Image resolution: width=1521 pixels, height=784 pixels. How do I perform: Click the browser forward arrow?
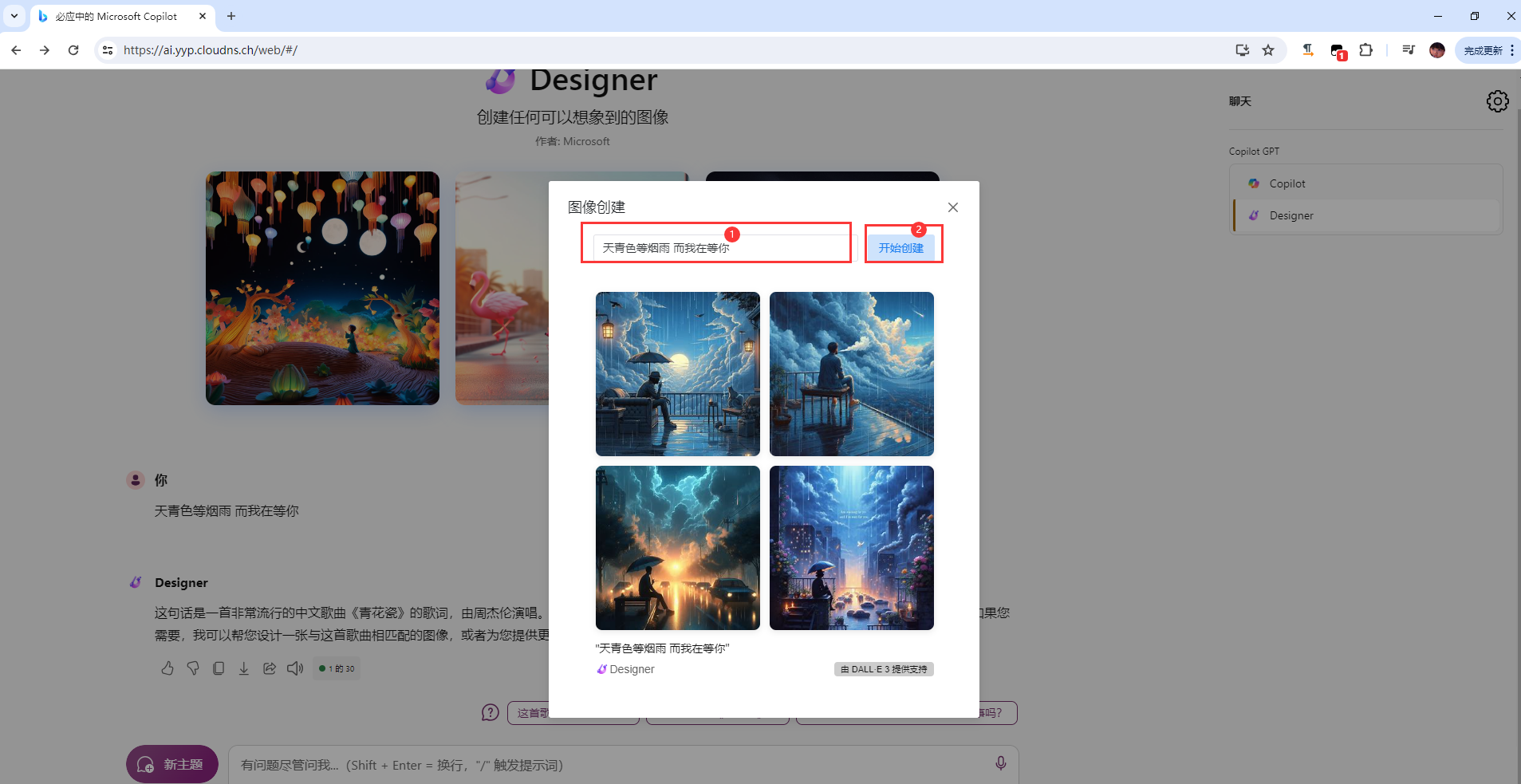(x=45, y=50)
